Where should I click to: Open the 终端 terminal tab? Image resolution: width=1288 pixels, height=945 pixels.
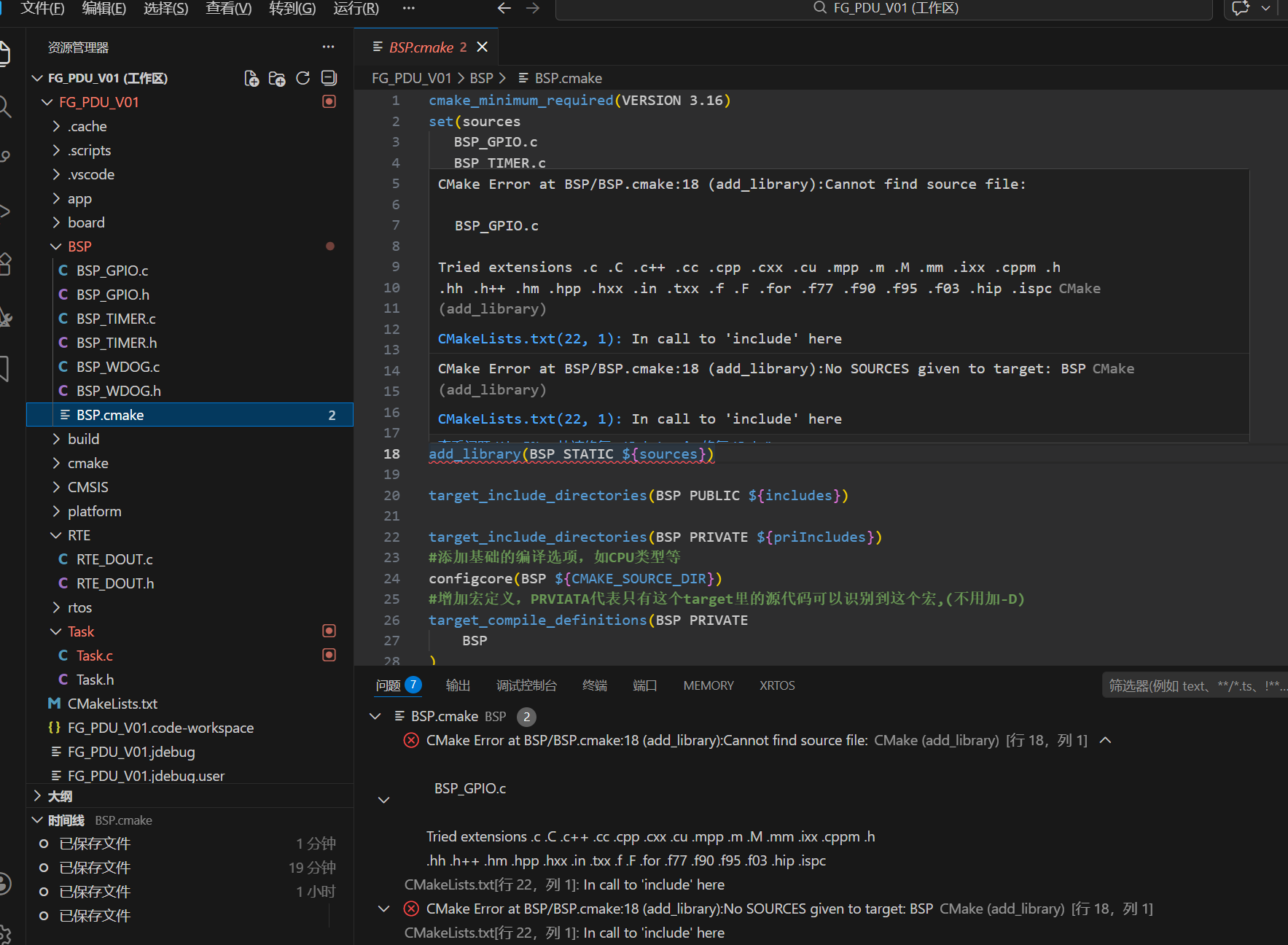click(x=595, y=685)
